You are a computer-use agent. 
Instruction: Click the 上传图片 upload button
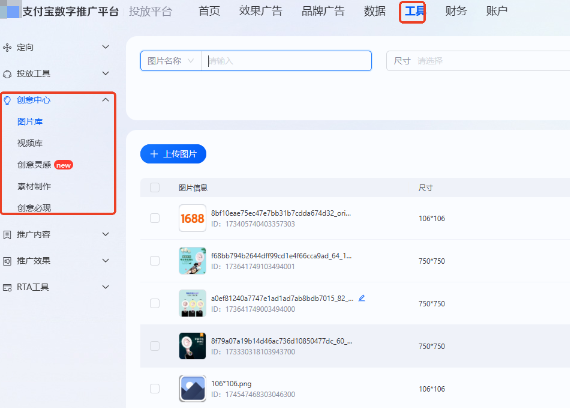[173, 154]
